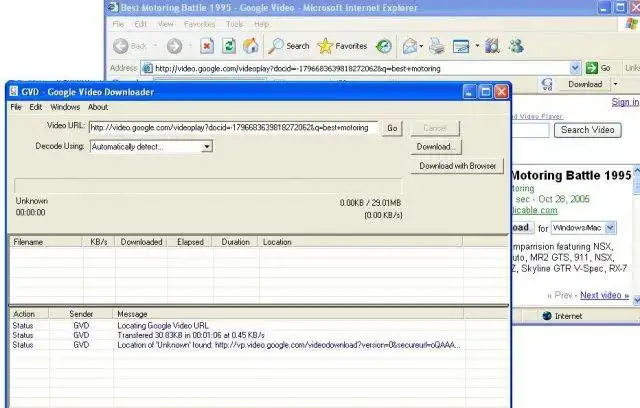Click the Location column header
The height and width of the screenshot is (408, 640).
pos(360,242)
